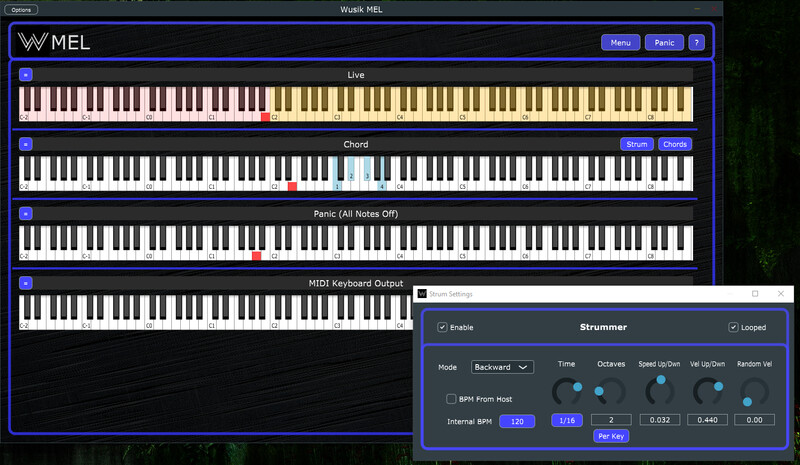The height and width of the screenshot is (465, 800).
Task: Click the Time knob
Action: [x=566, y=392]
